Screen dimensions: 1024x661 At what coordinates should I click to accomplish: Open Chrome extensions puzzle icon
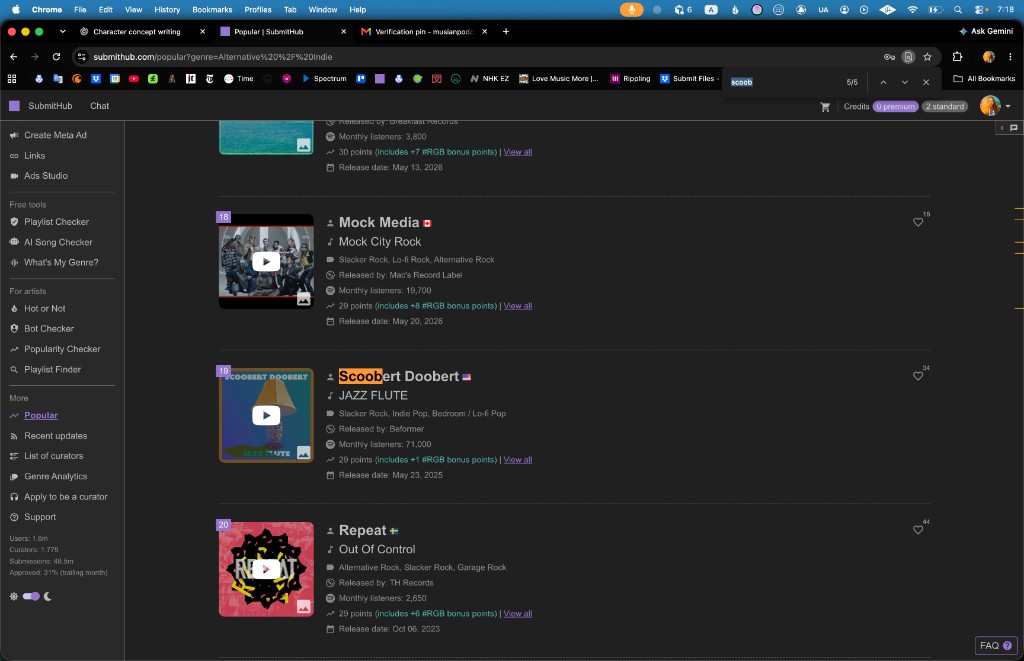pos(957,57)
